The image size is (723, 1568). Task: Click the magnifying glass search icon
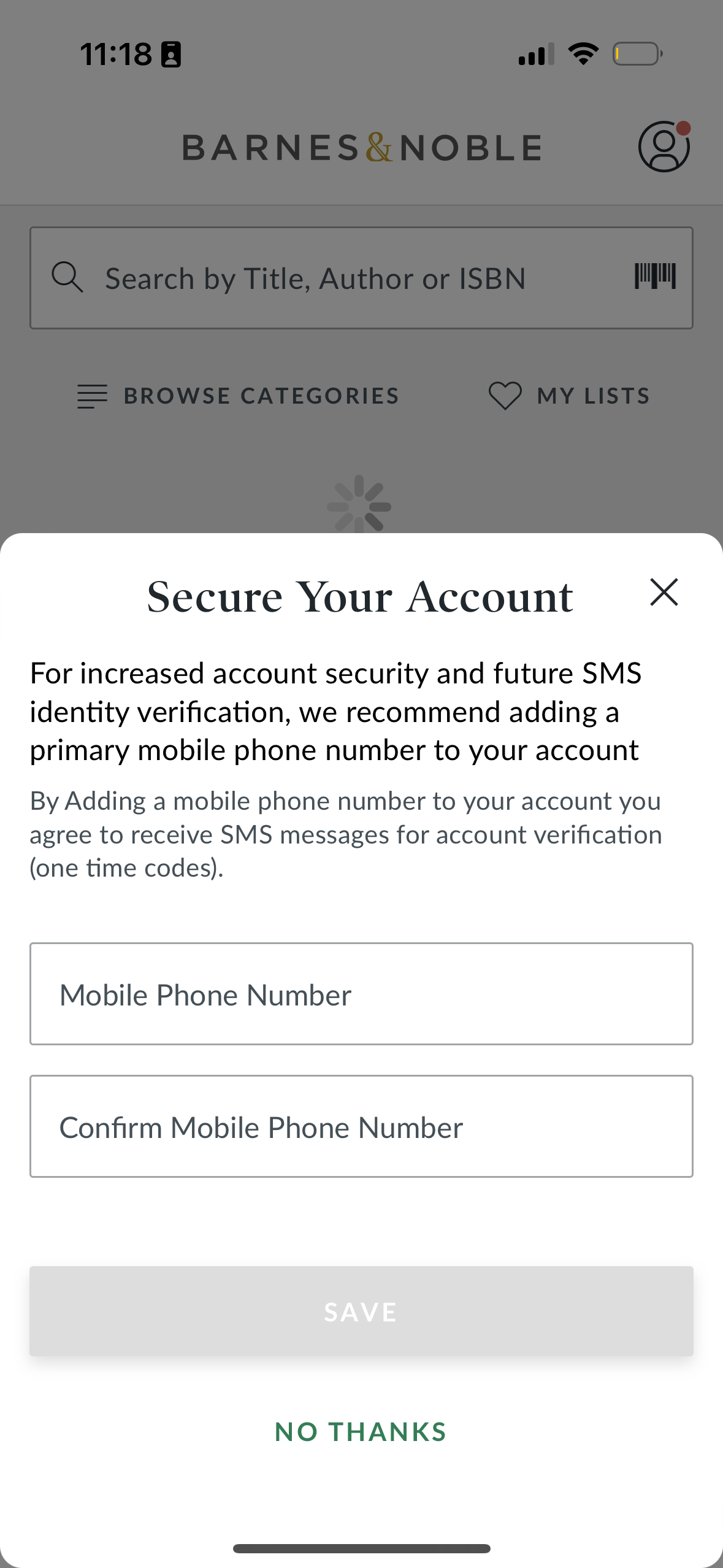tap(67, 277)
